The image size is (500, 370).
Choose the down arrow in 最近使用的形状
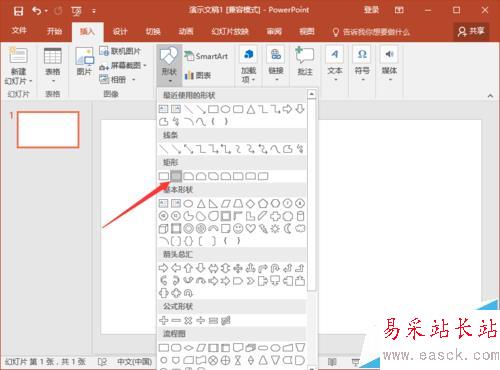tap(300, 109)
